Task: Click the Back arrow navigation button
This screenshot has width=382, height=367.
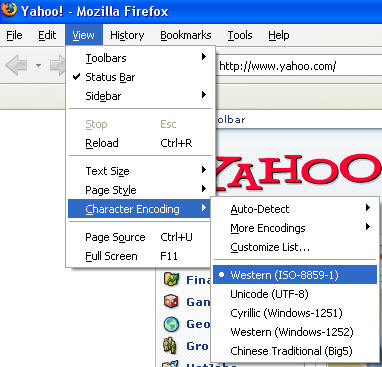Action: click(x=16, y=65)
